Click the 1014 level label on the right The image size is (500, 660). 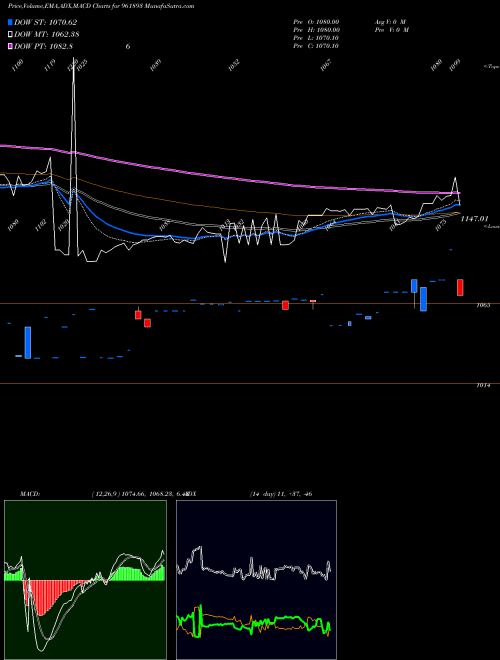click(483, 385)
